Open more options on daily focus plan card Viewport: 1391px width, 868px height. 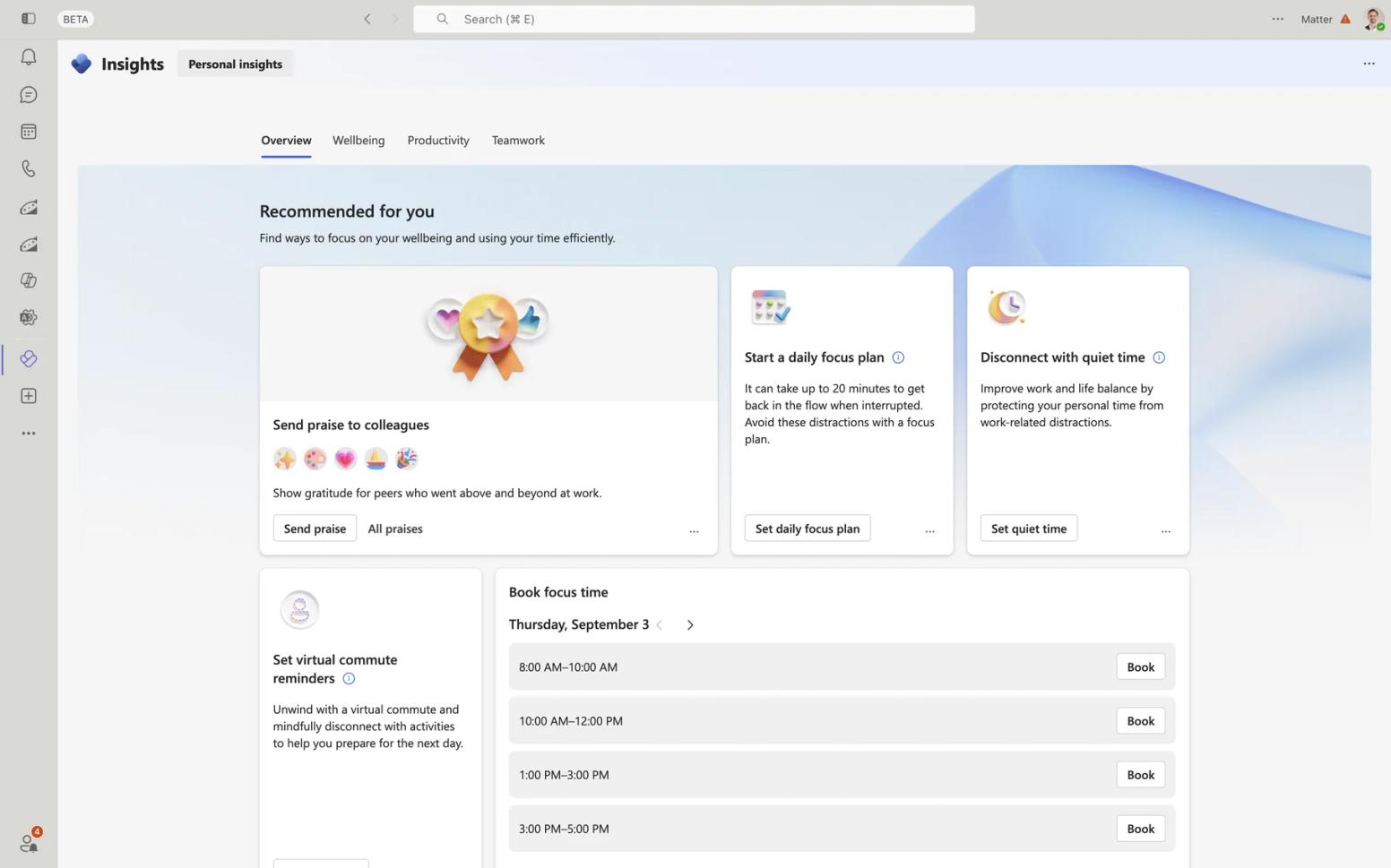click(929, 530)
